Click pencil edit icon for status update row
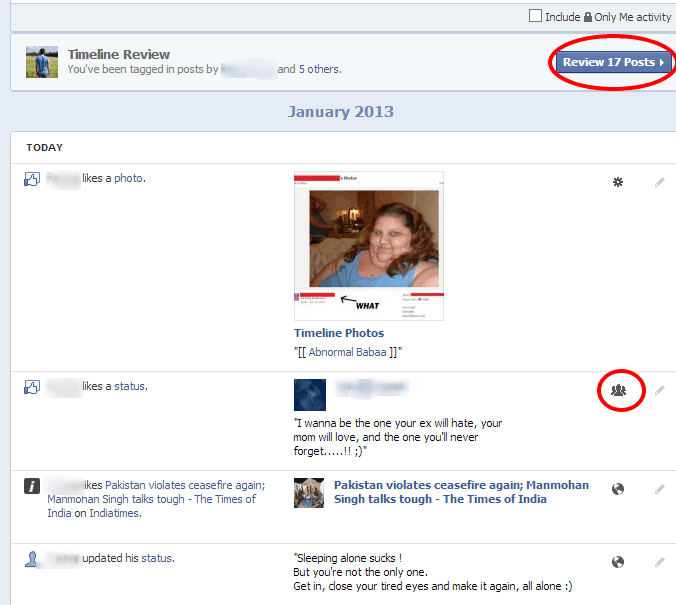 pyautogui.click(x=659, y=562)
